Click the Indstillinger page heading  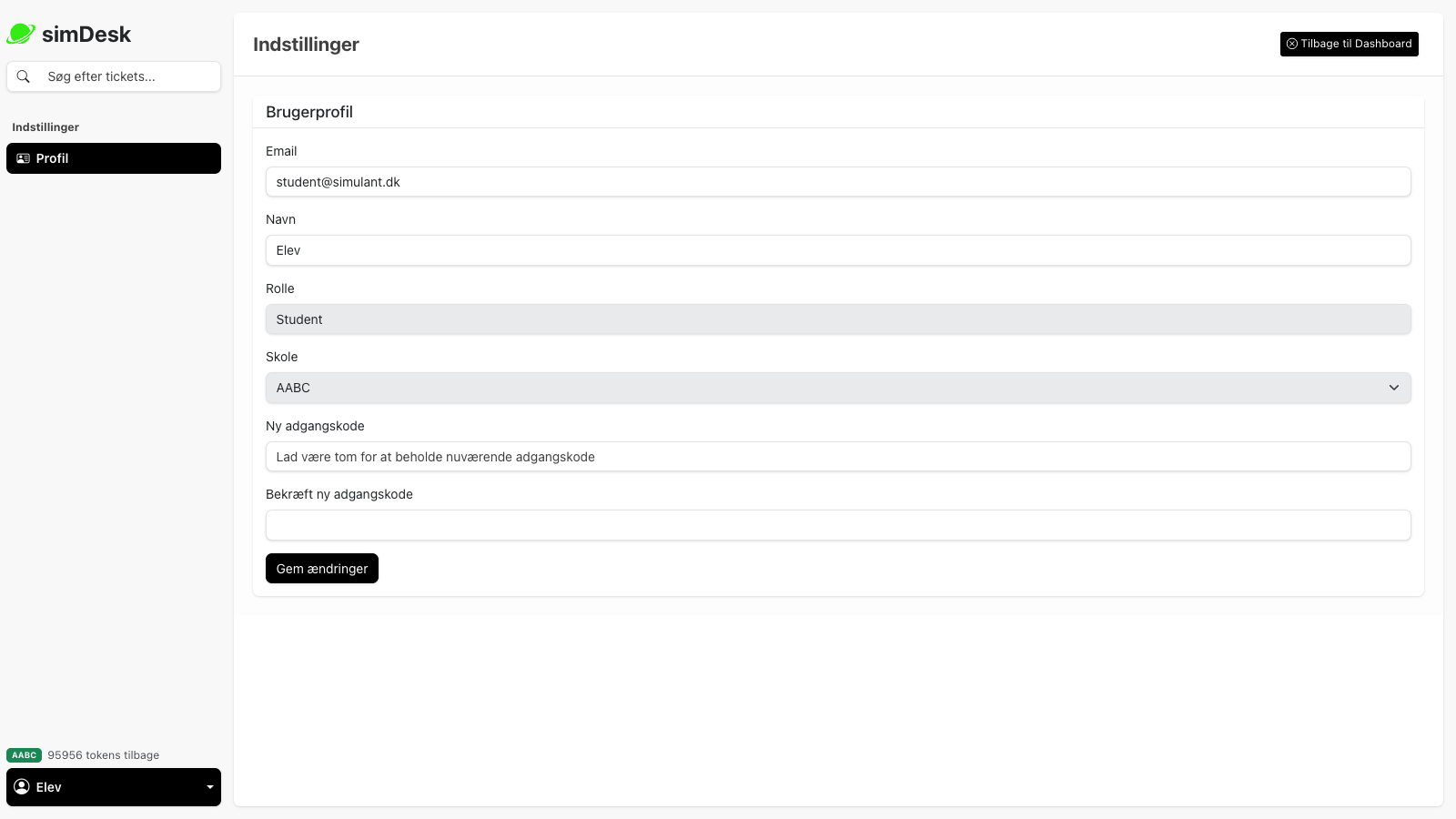coord(306,45)
